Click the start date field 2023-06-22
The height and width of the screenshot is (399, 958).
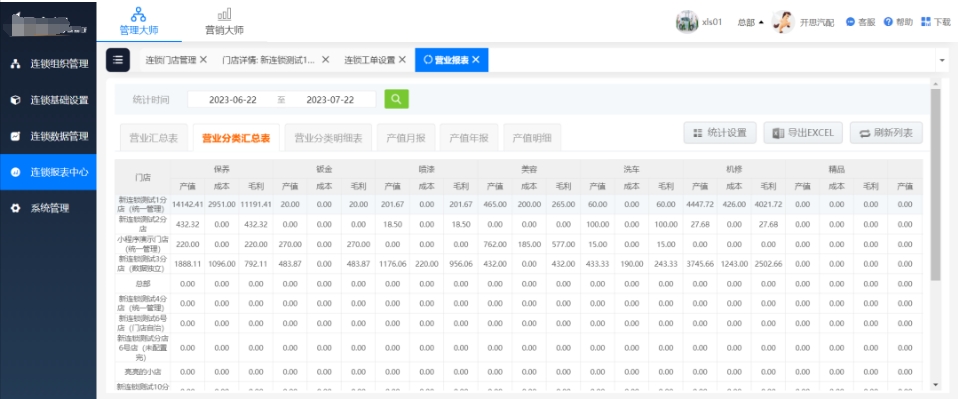pyautogui.click(x=232, y=100)
